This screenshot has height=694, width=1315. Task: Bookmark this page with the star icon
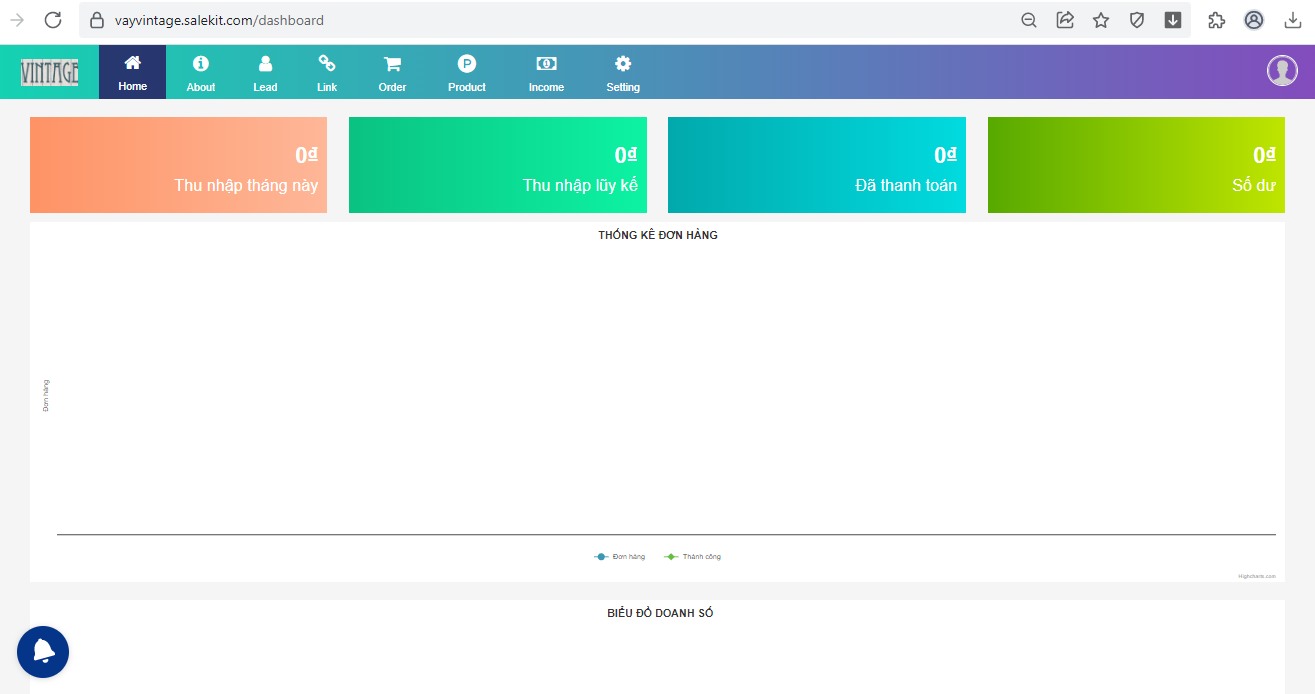coord(1101,20)
